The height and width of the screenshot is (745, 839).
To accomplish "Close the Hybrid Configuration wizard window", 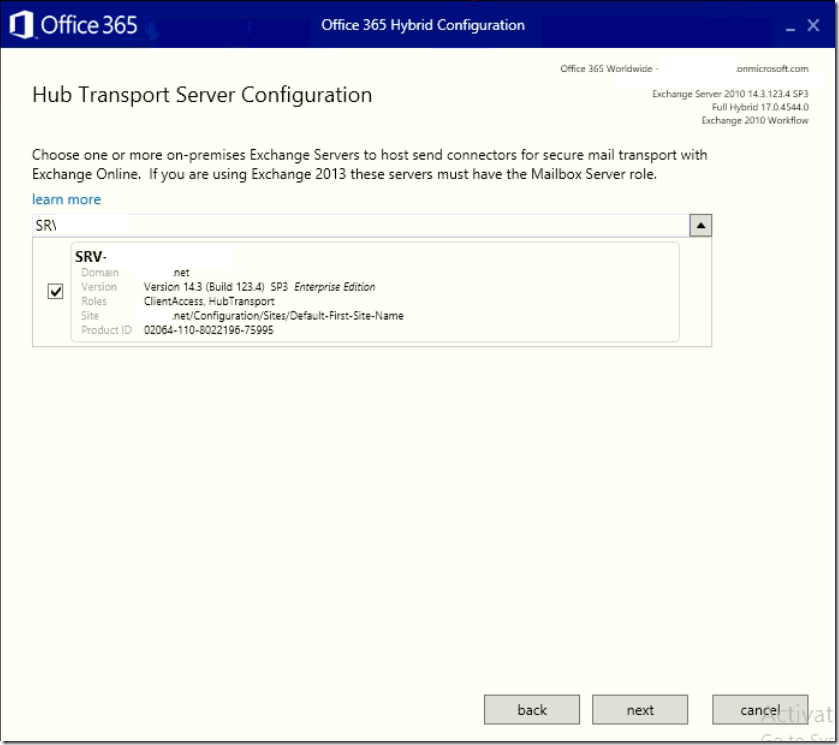I will coord(813,25).
